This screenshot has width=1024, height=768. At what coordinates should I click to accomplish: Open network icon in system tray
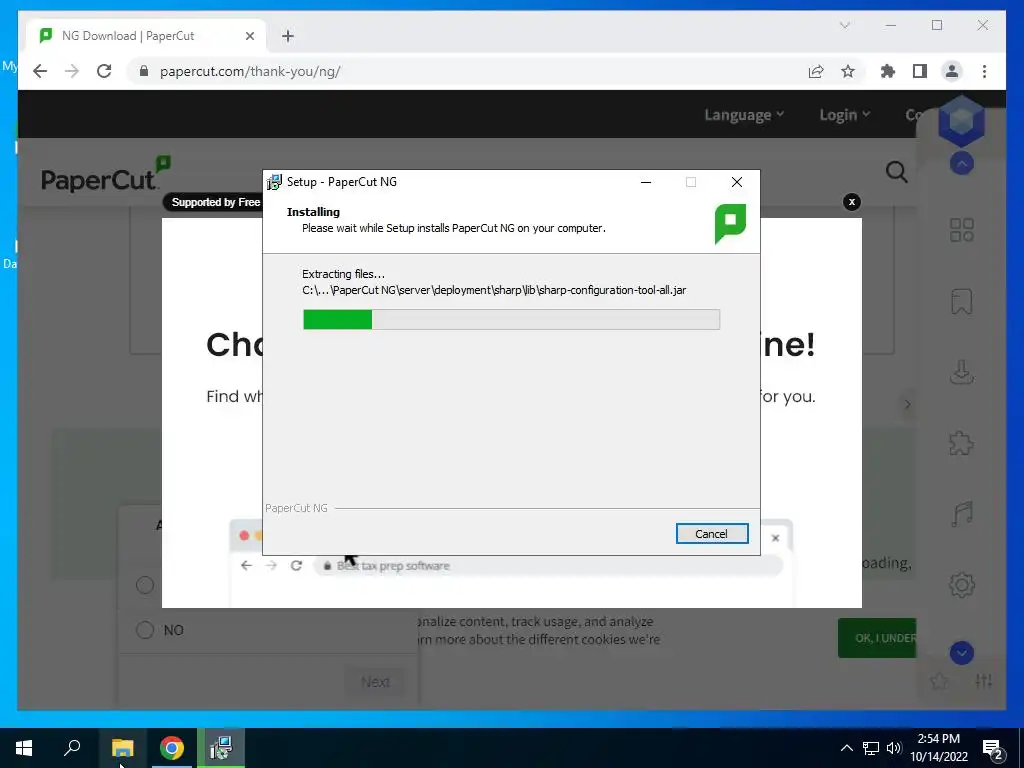pos(871,748)
